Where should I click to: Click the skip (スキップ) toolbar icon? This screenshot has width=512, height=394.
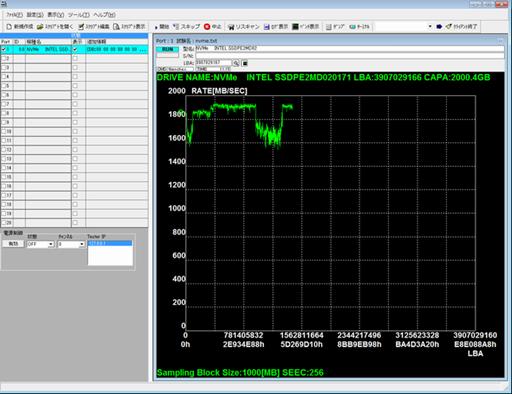click(176, 26)
